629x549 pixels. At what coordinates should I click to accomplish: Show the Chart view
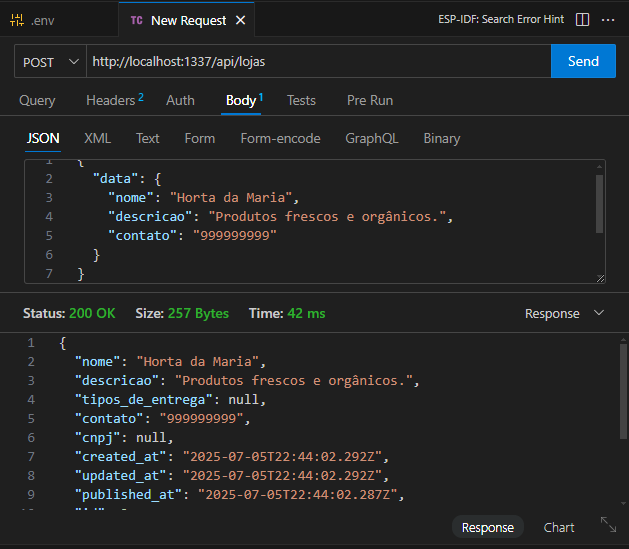[559, 527]
